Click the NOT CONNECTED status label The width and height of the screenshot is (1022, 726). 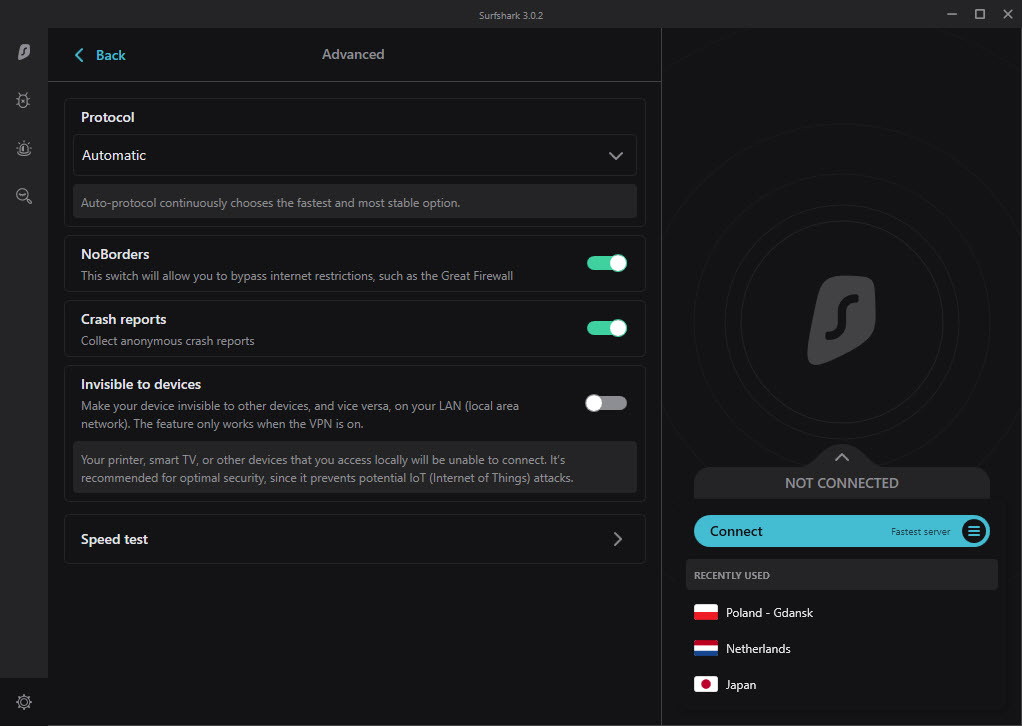pos(841,483)
